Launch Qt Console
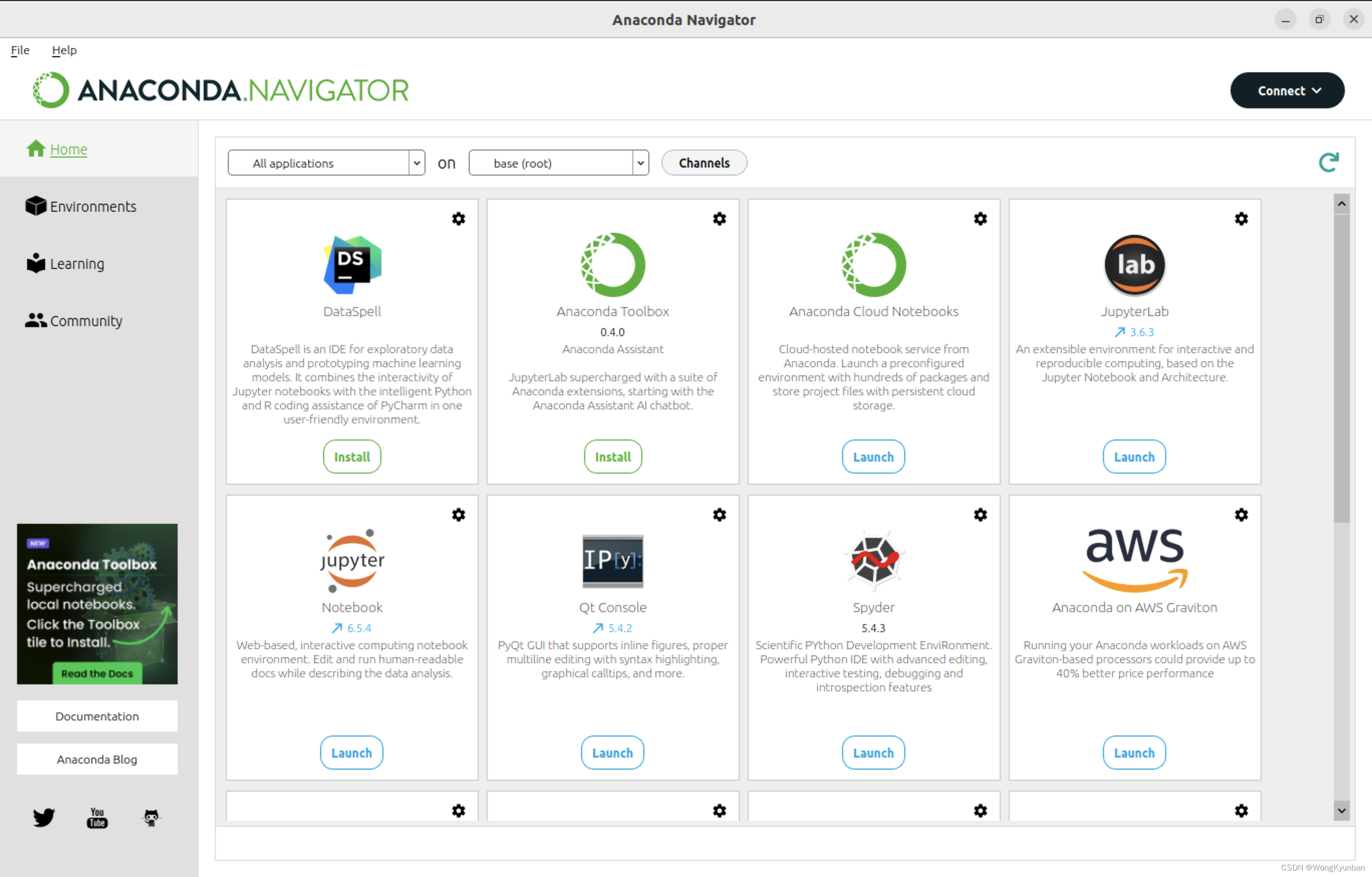This screenshot has width=1372, height=877. [x=613, y=753]
